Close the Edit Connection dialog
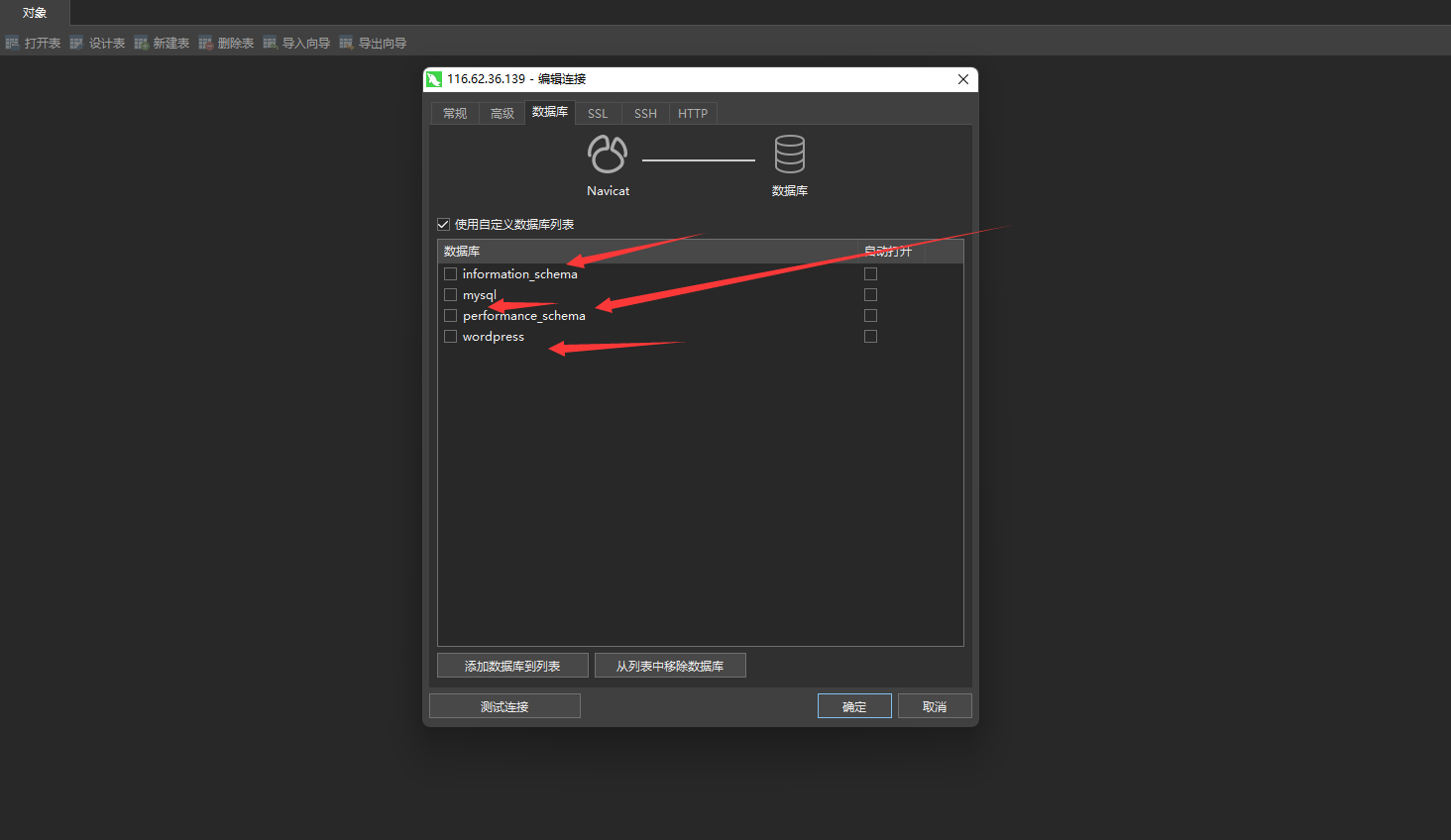Screen dimensions: 1451x840 [962, 79]
